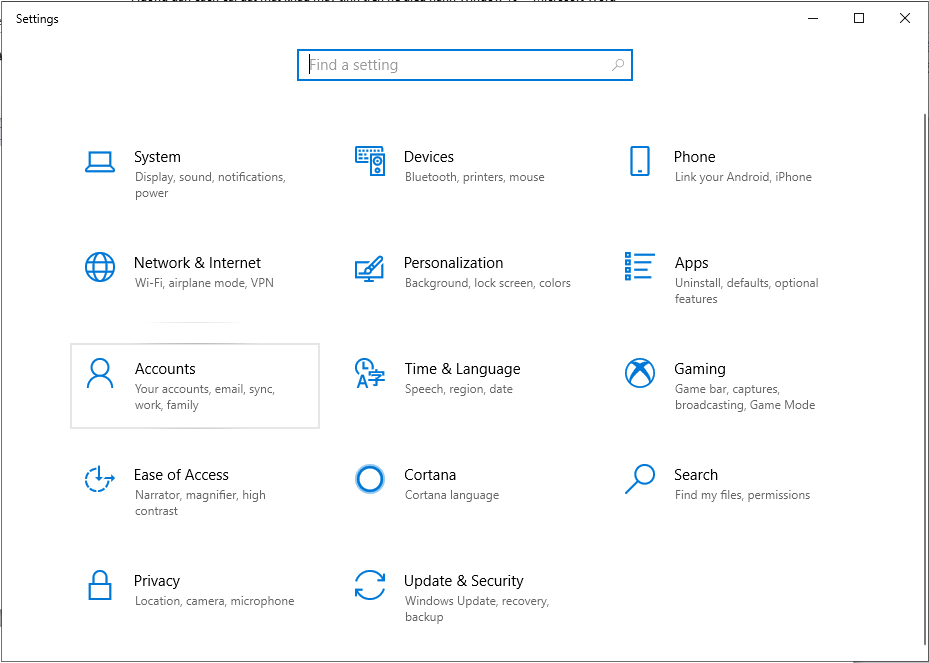The height and width of the screenshot is (663, 929).
Task: Open the Accounts person icon
Action: [x=100, y=373]
